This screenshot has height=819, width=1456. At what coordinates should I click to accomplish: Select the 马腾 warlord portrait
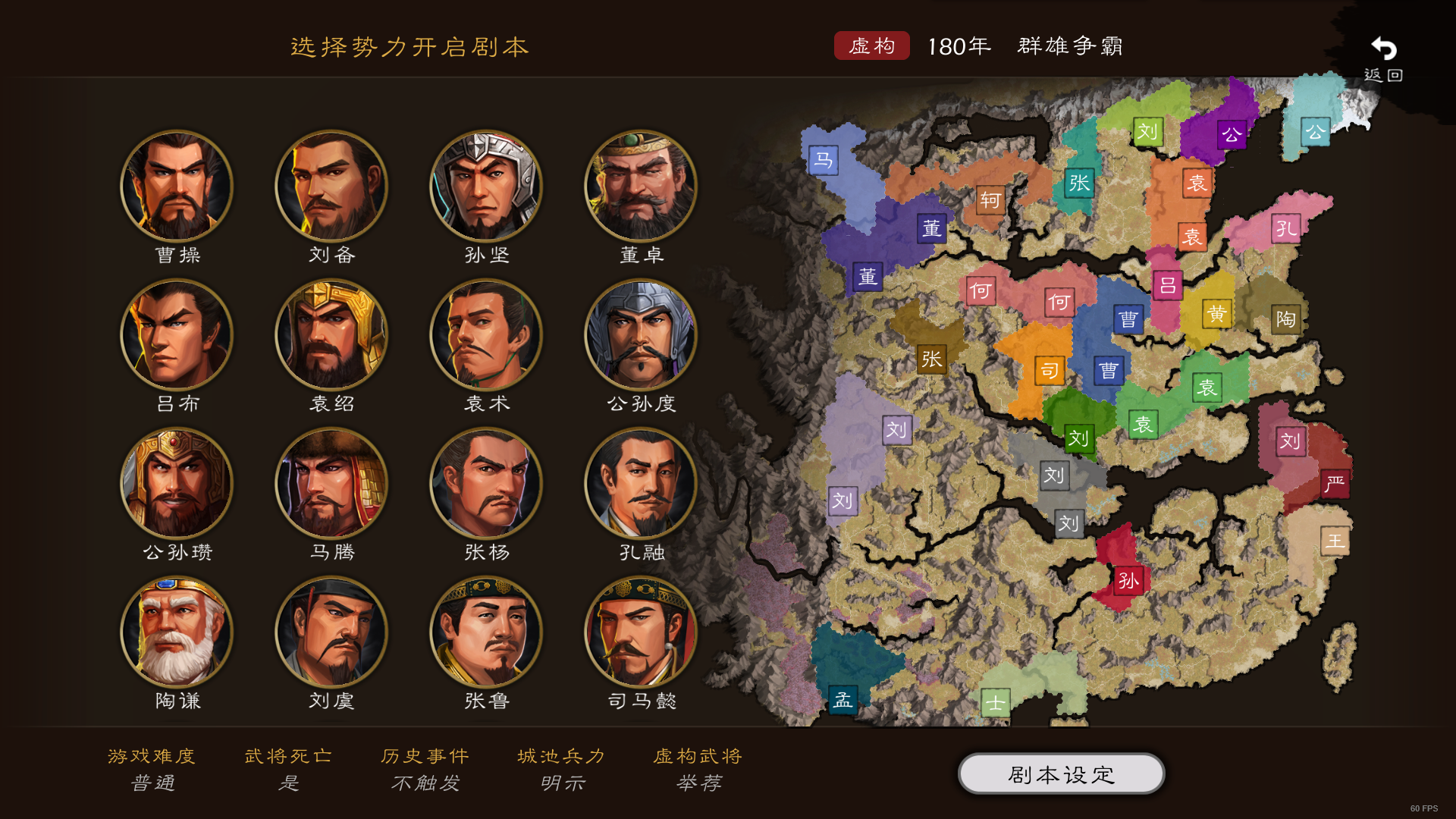click(331, 483)
